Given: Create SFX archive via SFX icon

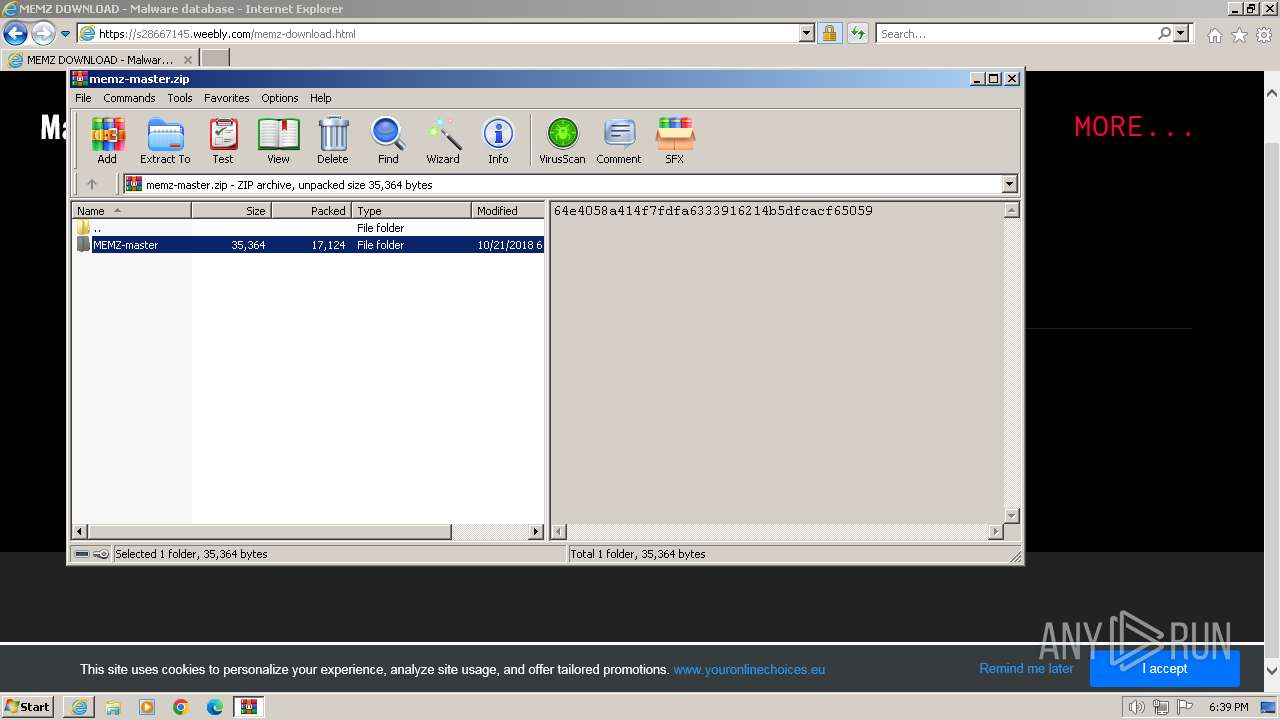Looking at the screenshot, I should (675, 140).
